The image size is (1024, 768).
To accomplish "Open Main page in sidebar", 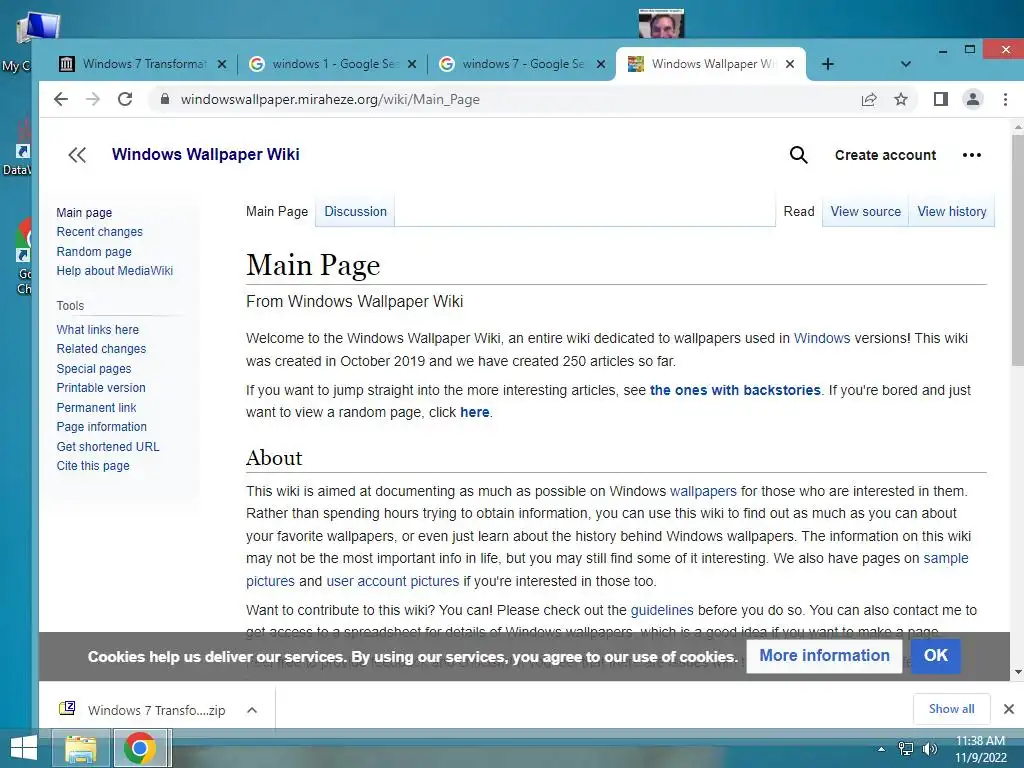I will [x=84, y=213].
